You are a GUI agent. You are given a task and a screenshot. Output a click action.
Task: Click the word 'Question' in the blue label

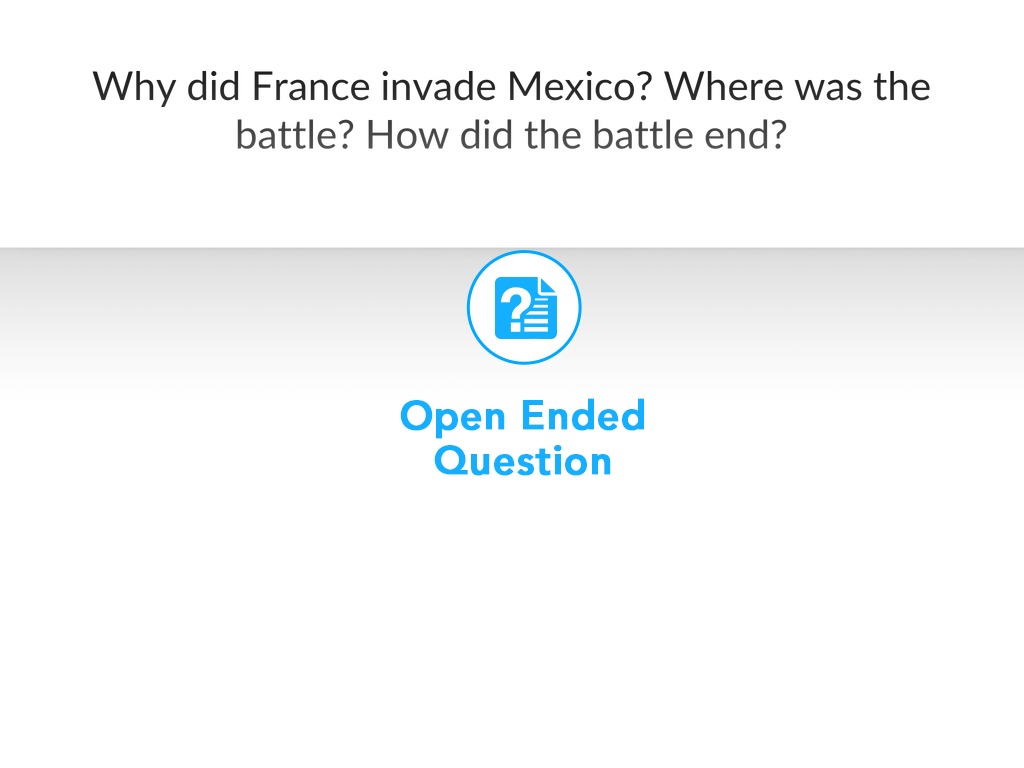(x=523, y=461)
